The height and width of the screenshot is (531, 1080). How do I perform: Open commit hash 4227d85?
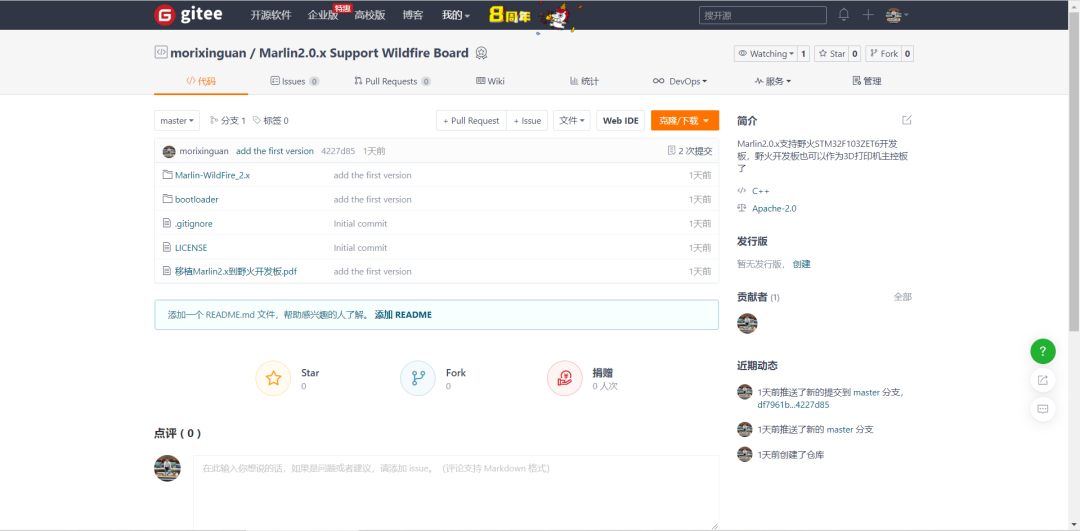(x=338, y=151)
